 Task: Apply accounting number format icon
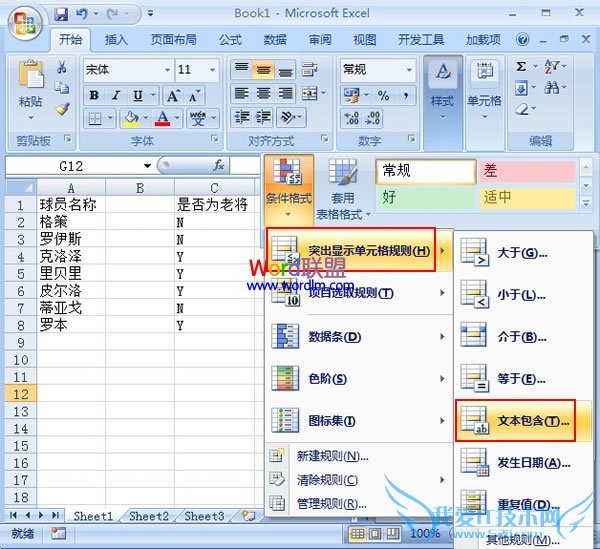coord(352,95)
